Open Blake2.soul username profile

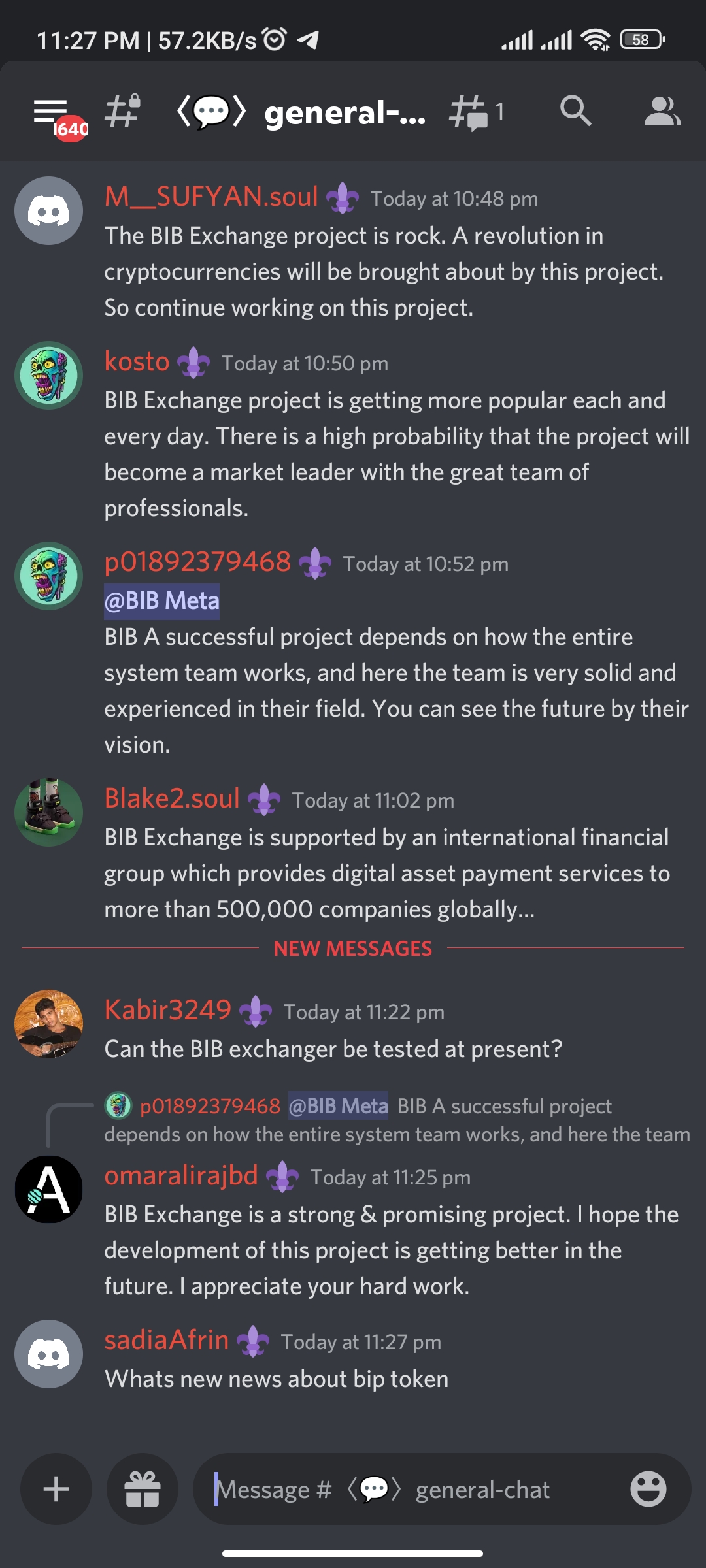click(x=172, y=798)
